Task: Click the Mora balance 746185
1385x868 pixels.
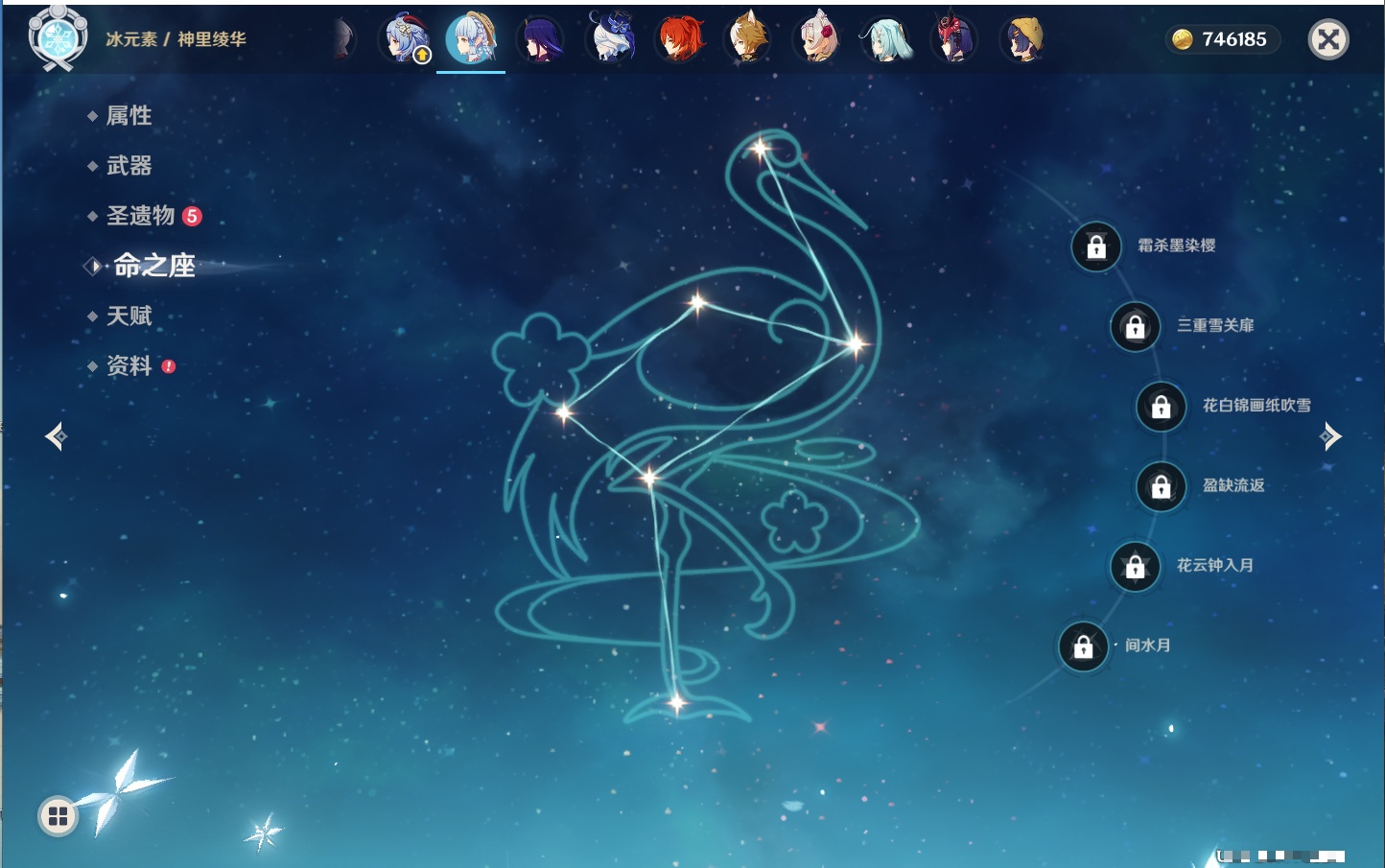Action: click(x=1234, y=39)
